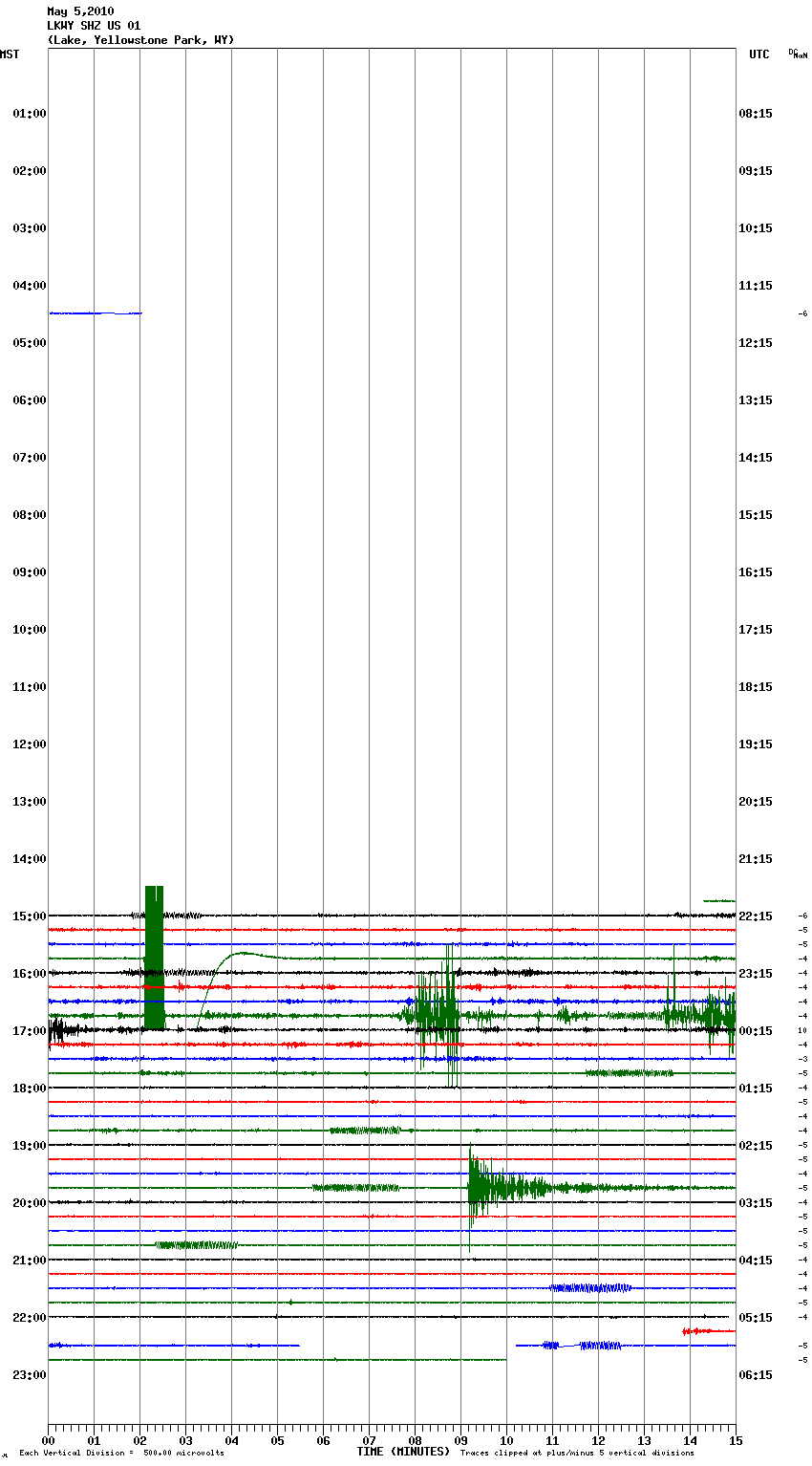Viewport: 812px width, 1466px height.
Task: Click the location text Lake, Yellowstone Park, WY
Action: (140, 40)
